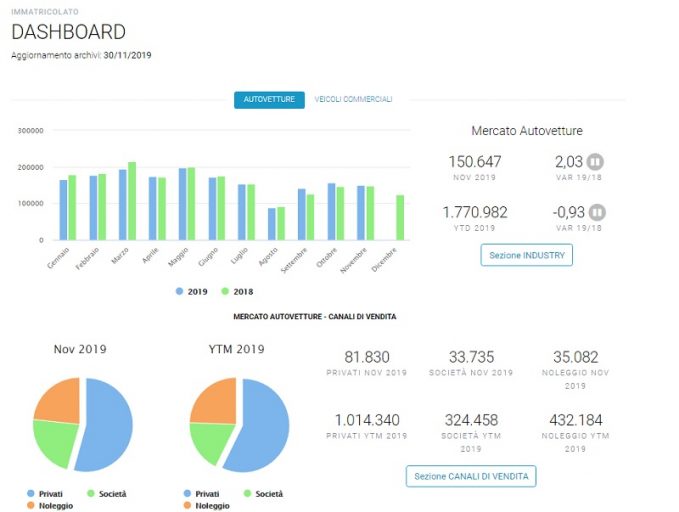Toggle the 2018 series in bar chart legend
The width and height of the screenshot is (679, 512).
coord(237,292)
